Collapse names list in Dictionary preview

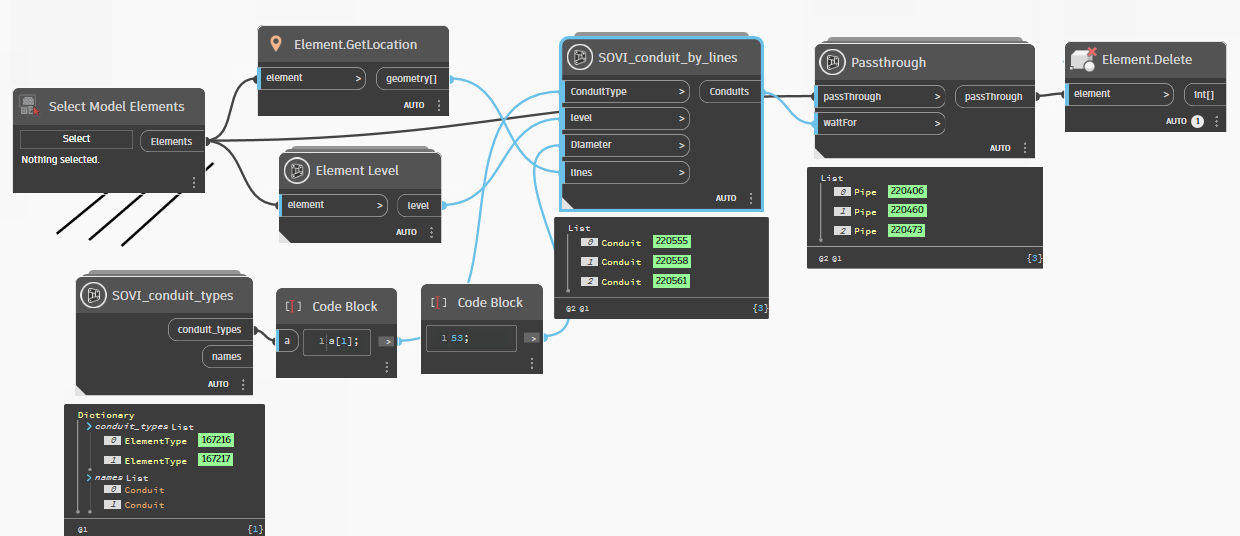(x=89, y=478)
